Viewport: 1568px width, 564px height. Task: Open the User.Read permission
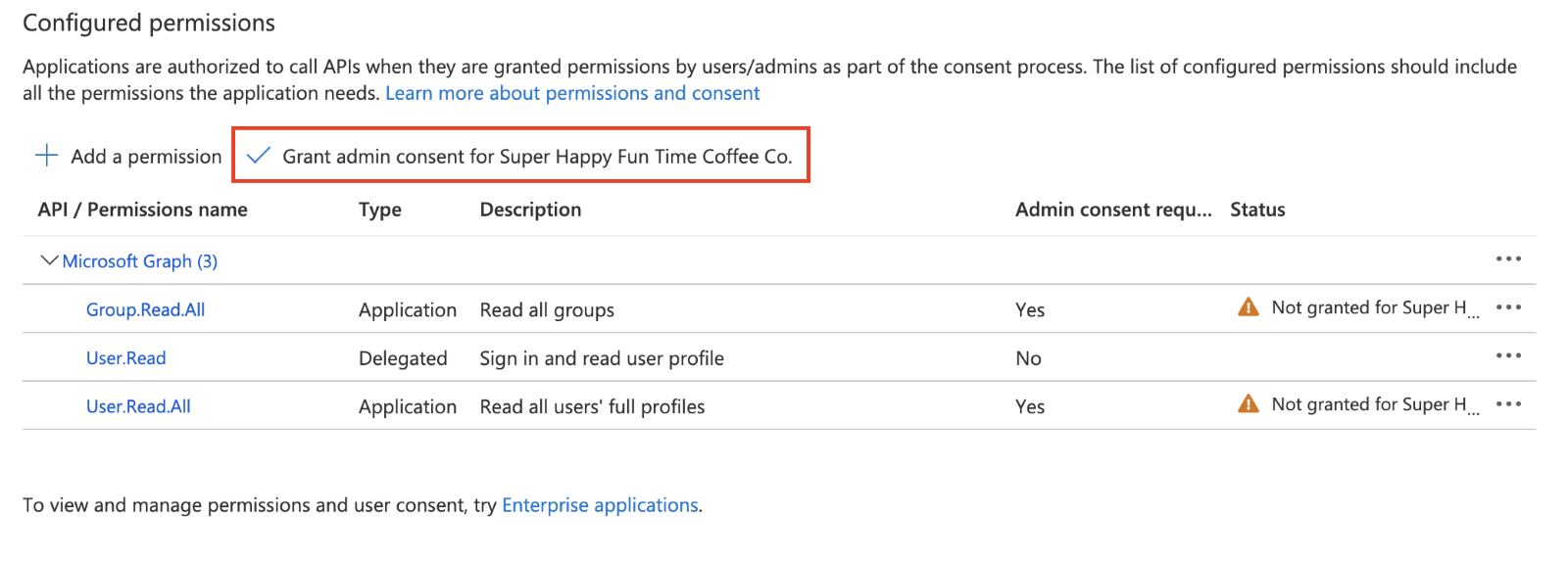point(125,358)
